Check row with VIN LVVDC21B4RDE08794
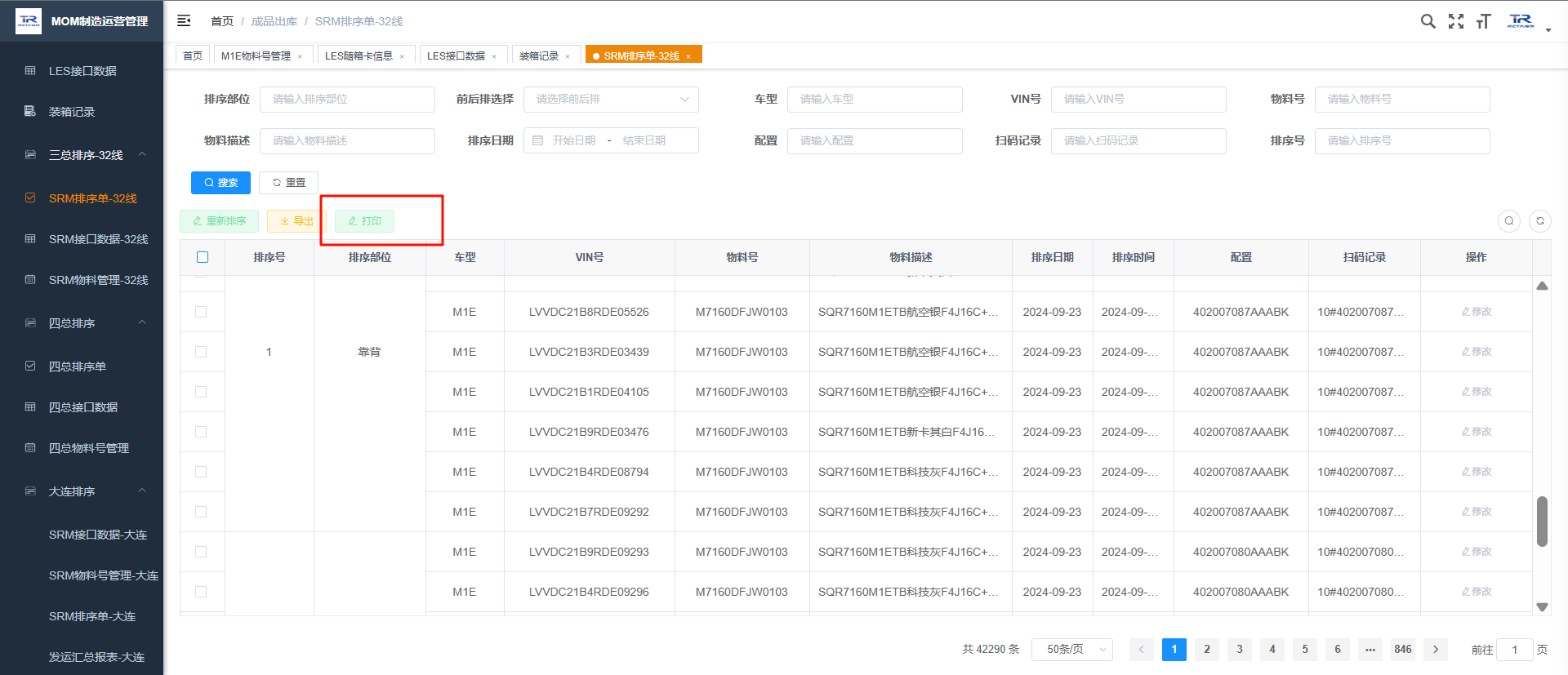Viewport: 1568px width, 675px height. coord(201,472)
